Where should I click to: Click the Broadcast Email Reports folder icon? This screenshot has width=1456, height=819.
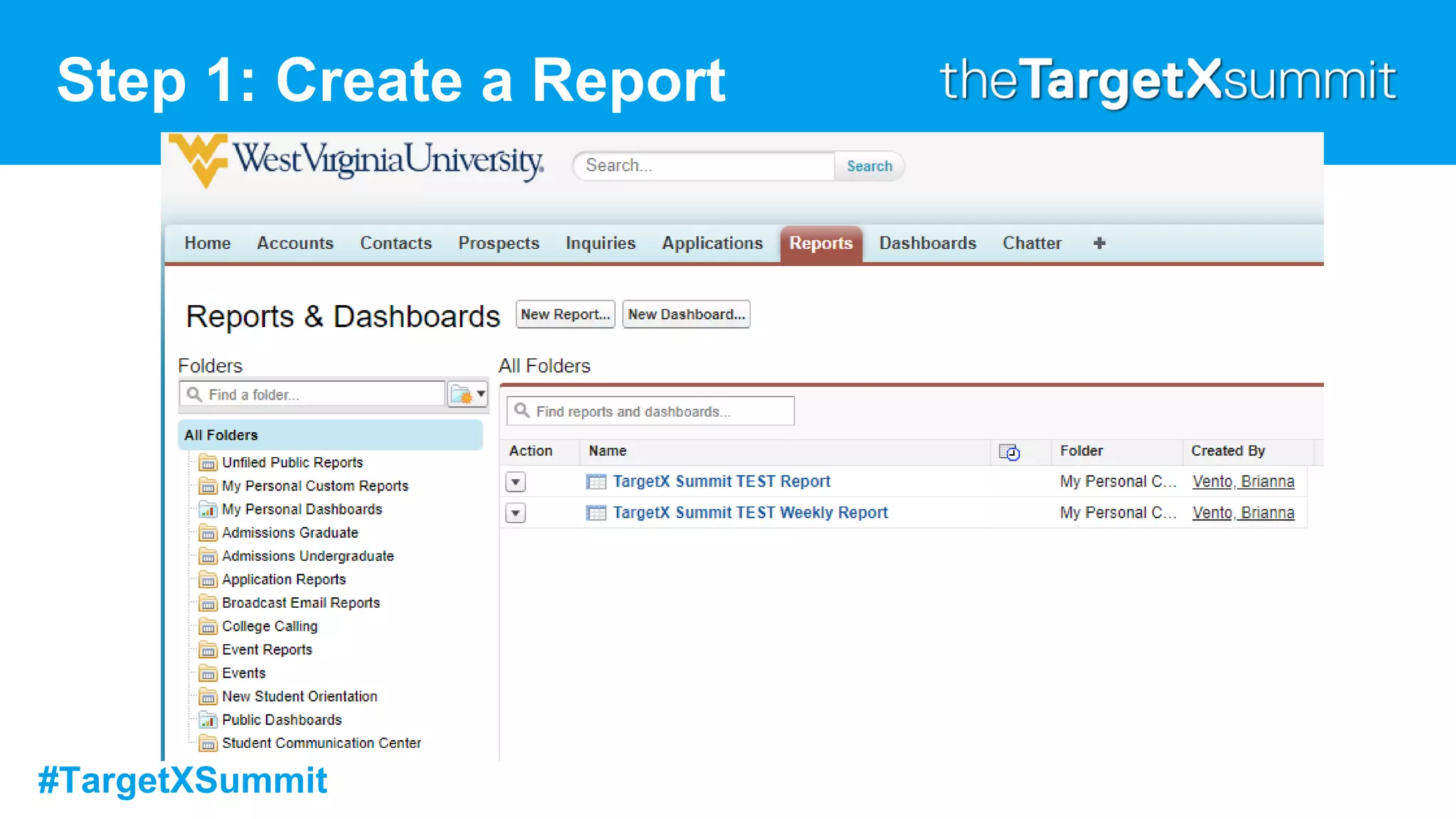(x=208, y=604)
